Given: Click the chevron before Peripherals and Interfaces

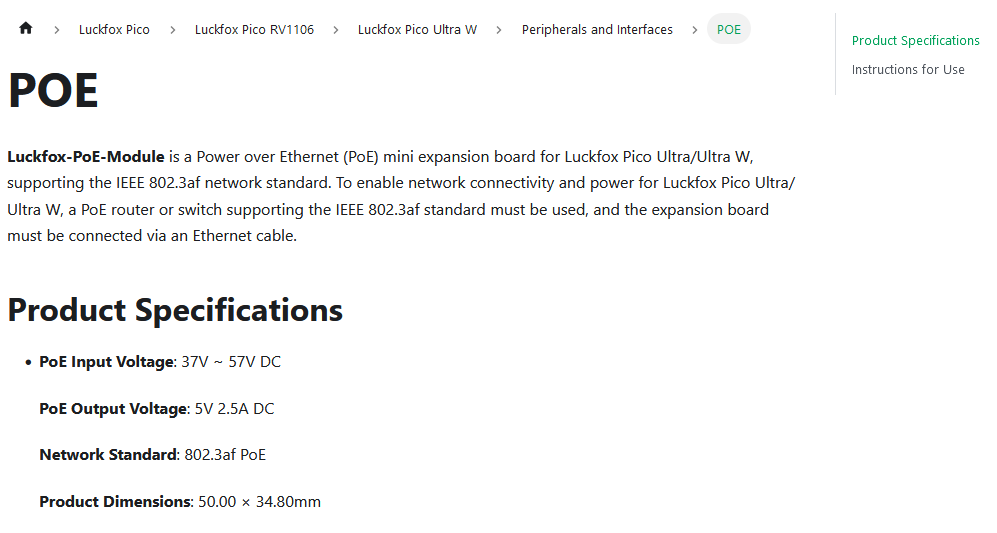Looking at the screenshot, I should [x=499, y=30].
